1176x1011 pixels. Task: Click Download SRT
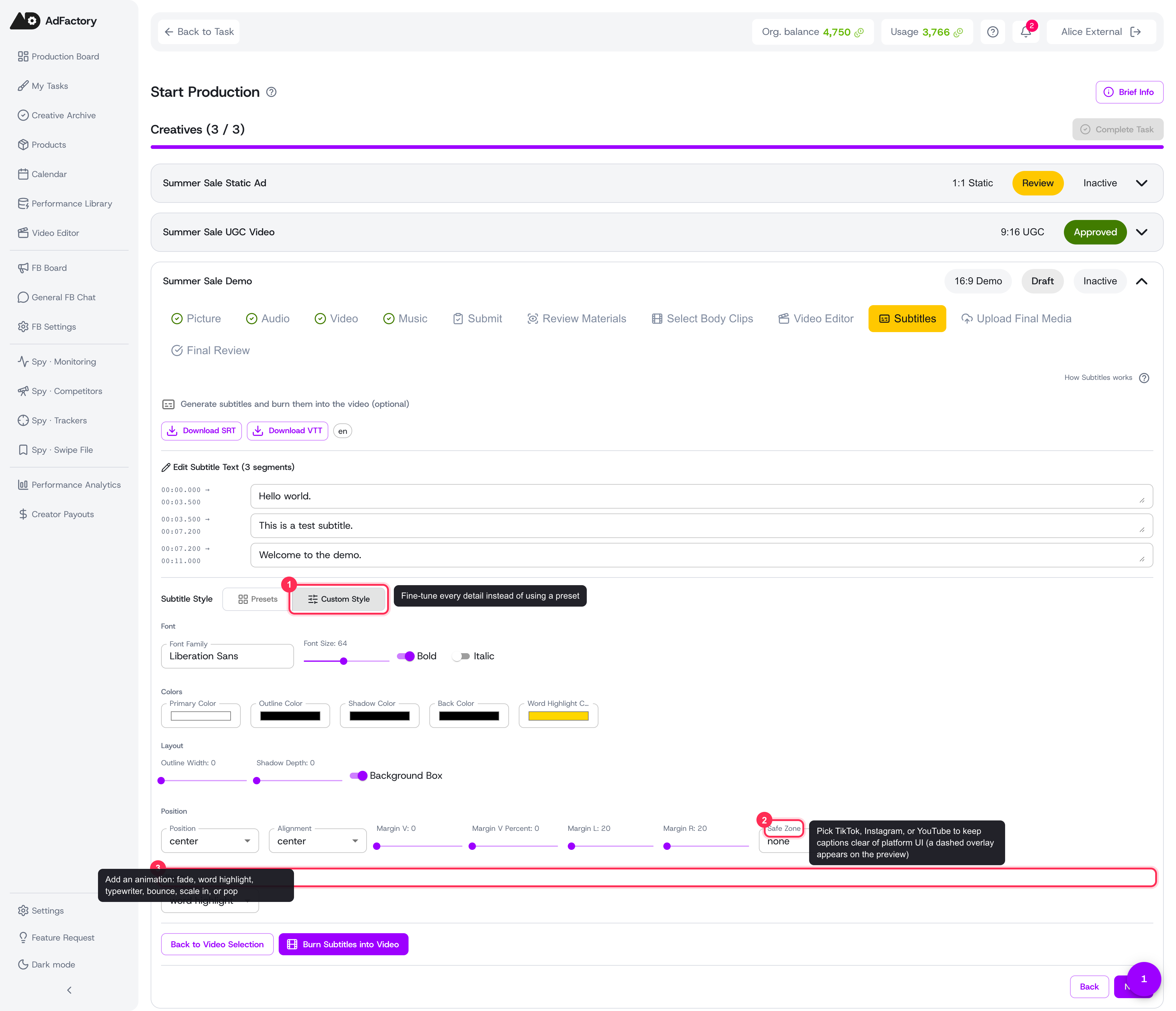click(x=202, y=431)
